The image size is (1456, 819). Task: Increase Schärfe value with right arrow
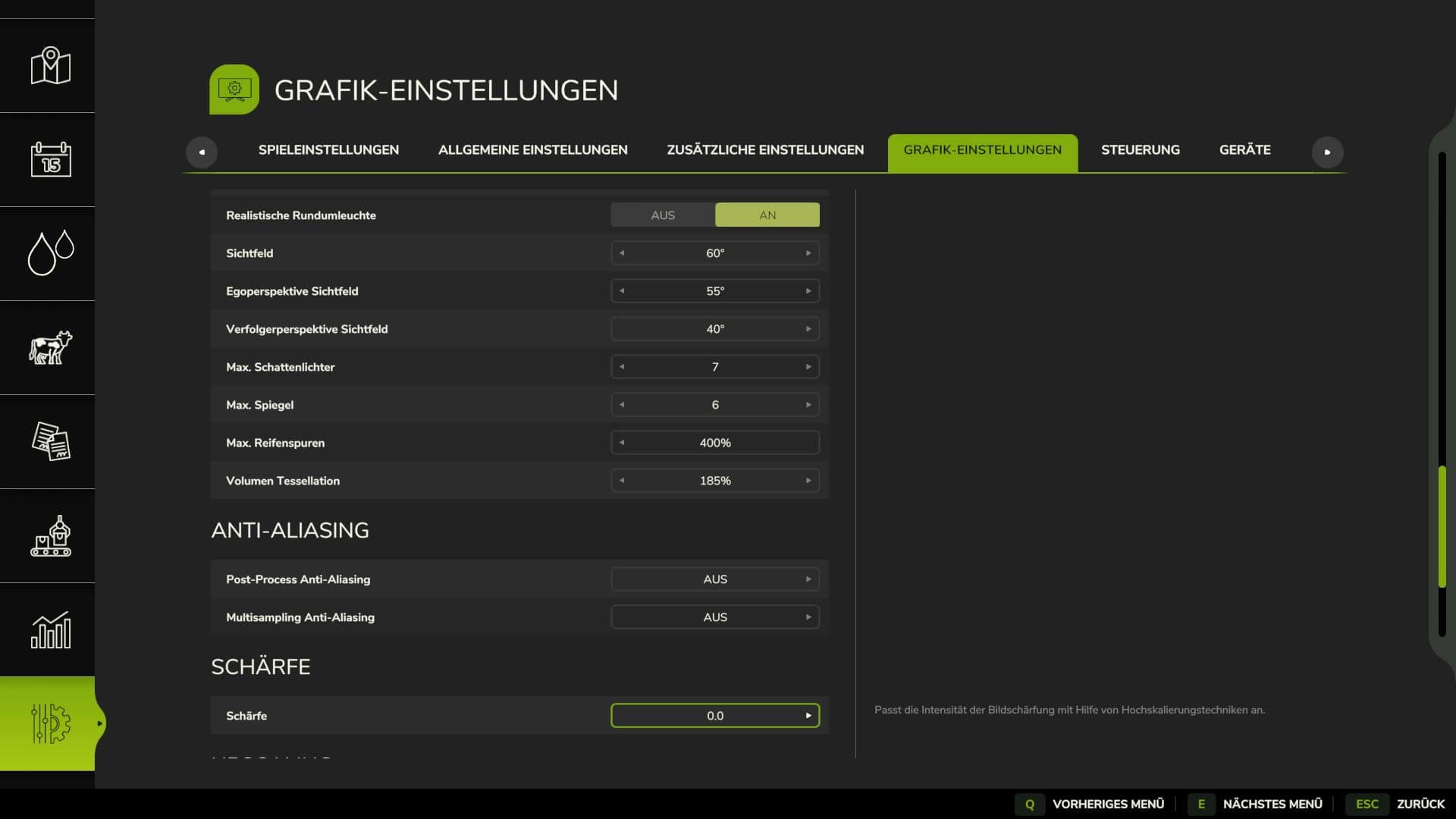(808, 716)
